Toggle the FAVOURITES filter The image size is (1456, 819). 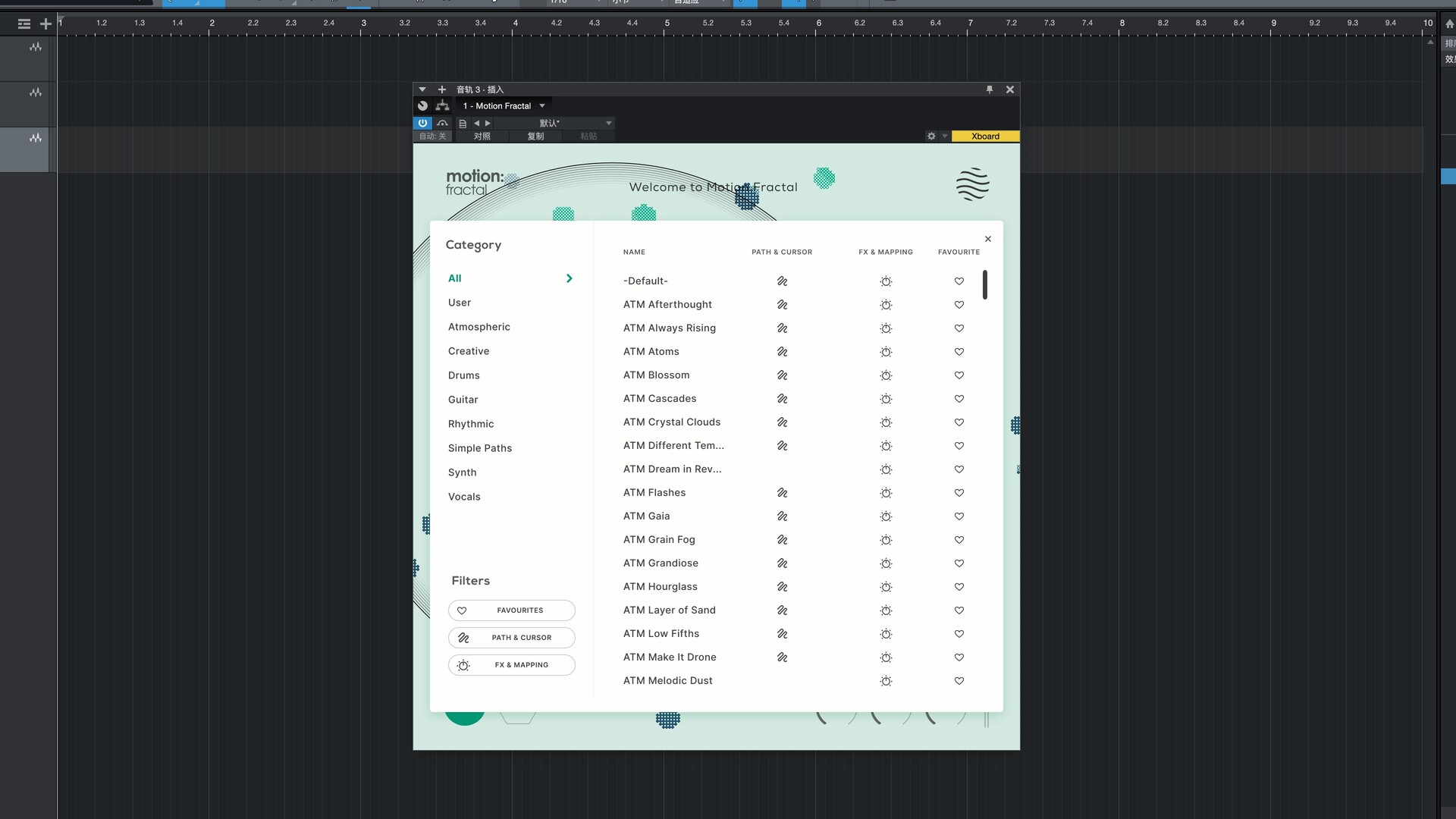point(512,610)
